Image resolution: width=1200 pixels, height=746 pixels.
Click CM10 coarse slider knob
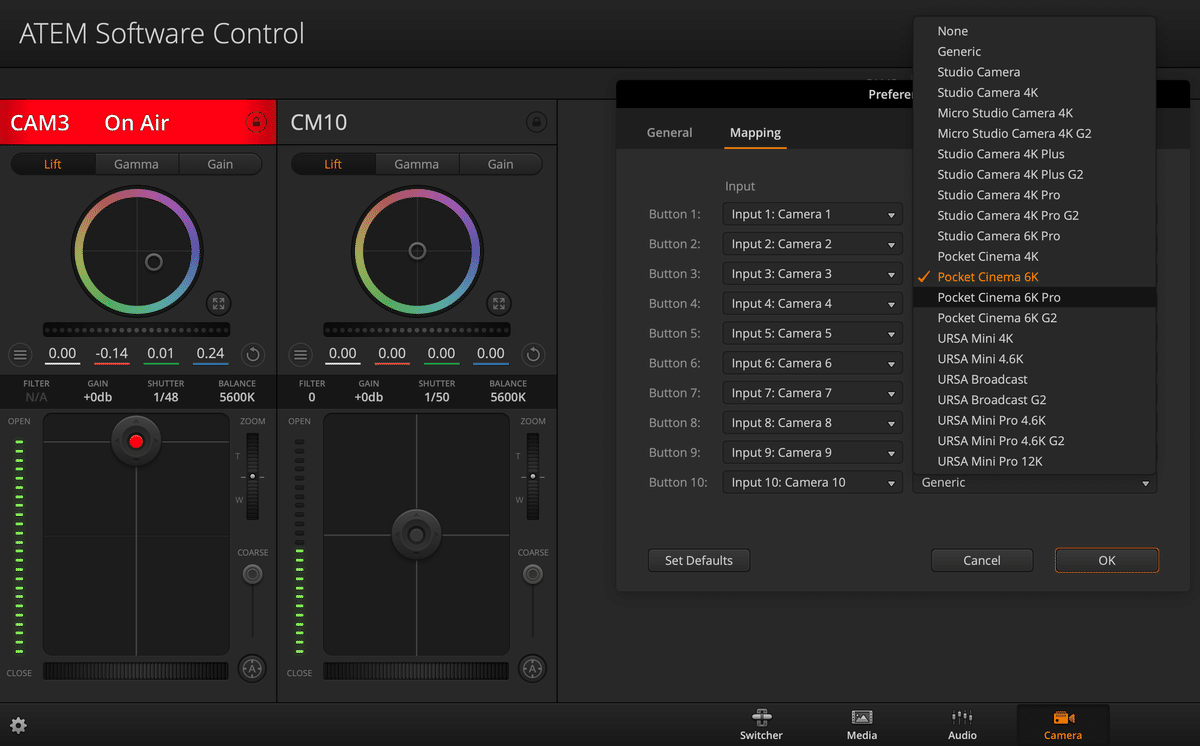coord(533,574)
